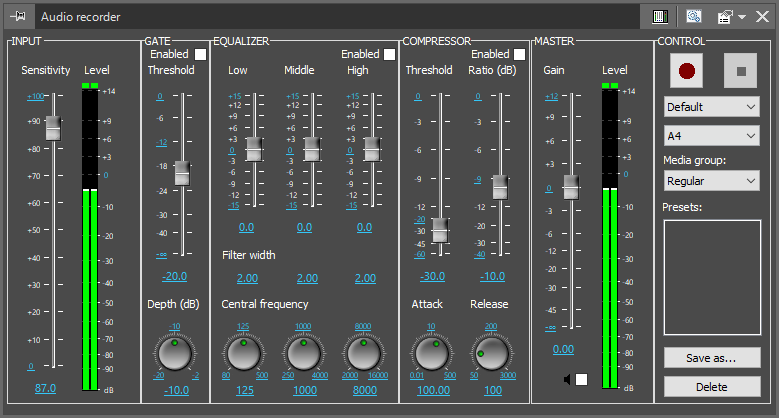Click the Save as... button
This screenshot has width=779, height=418.
[711, 357]
